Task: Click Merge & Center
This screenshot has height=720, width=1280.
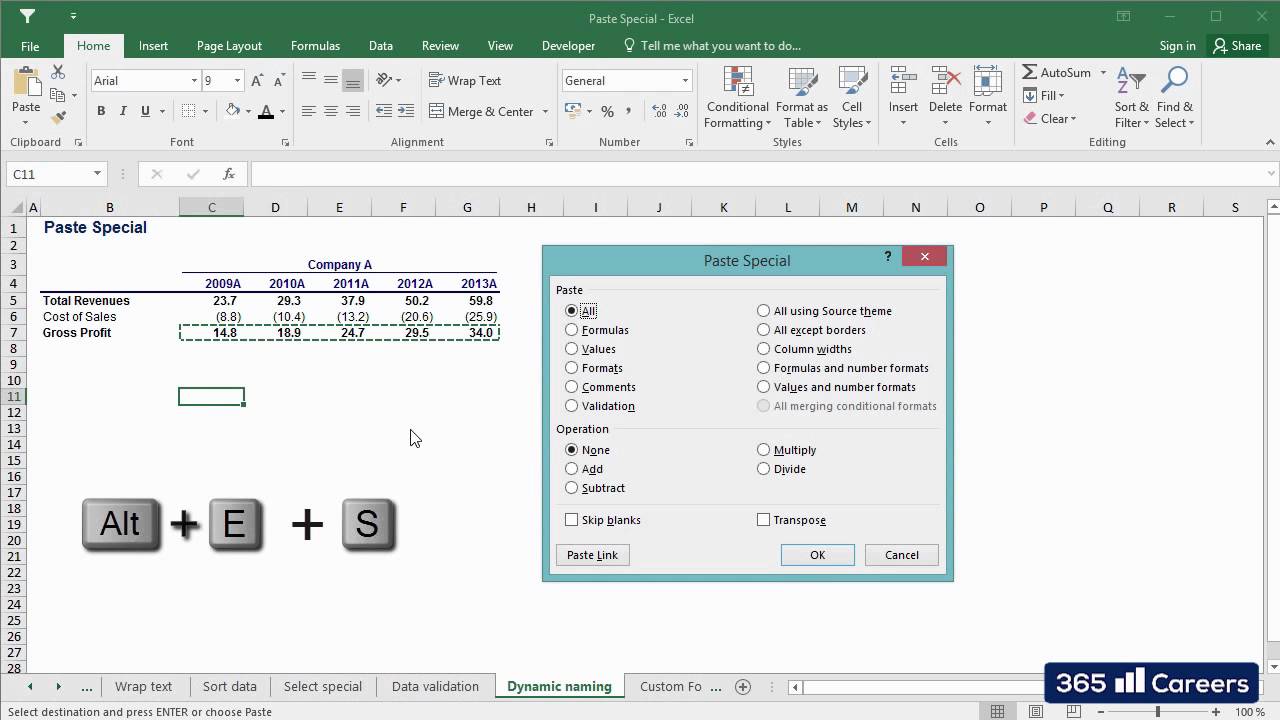Action: [x=482, y=111]
